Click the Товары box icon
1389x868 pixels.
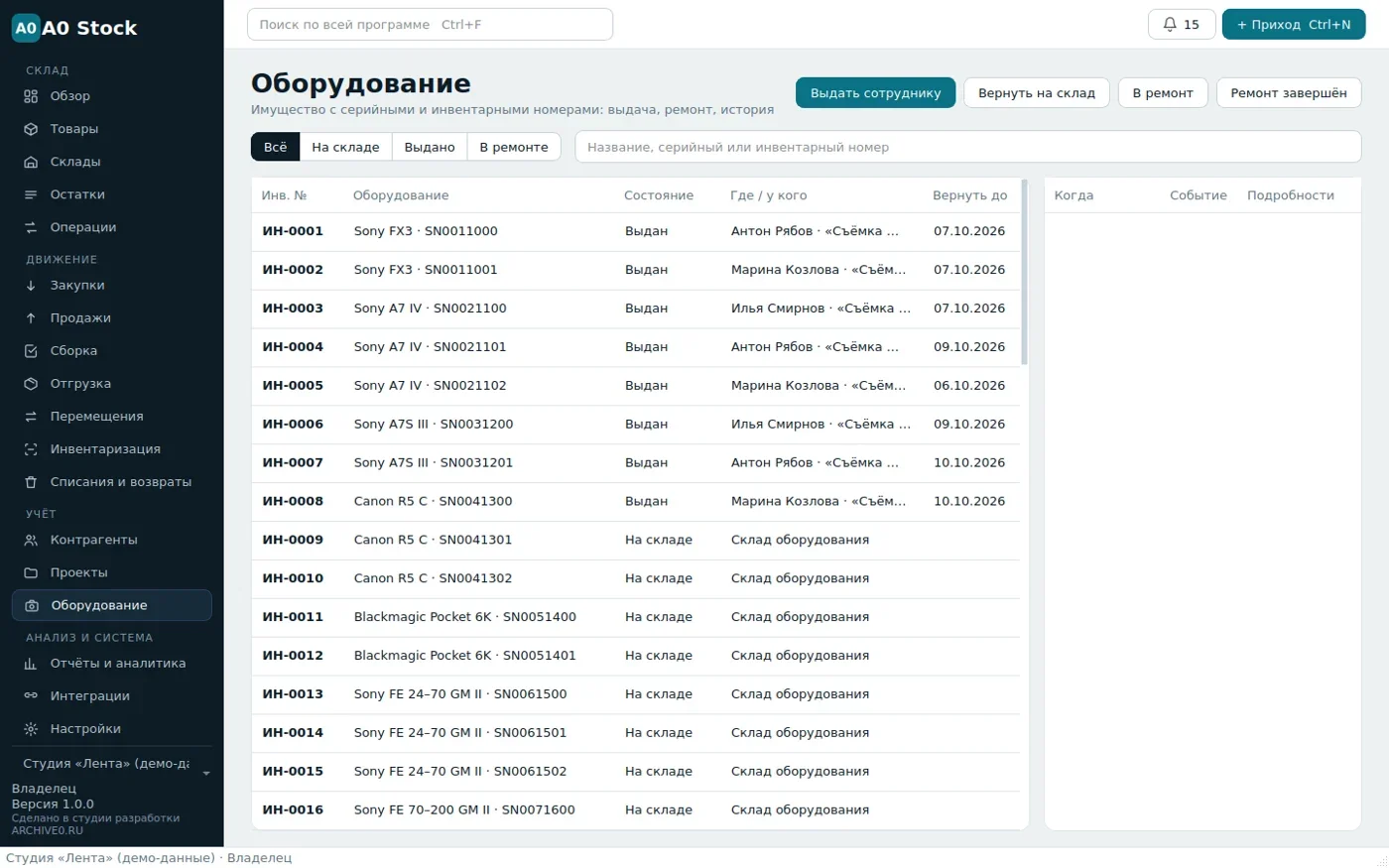point(31,129)
